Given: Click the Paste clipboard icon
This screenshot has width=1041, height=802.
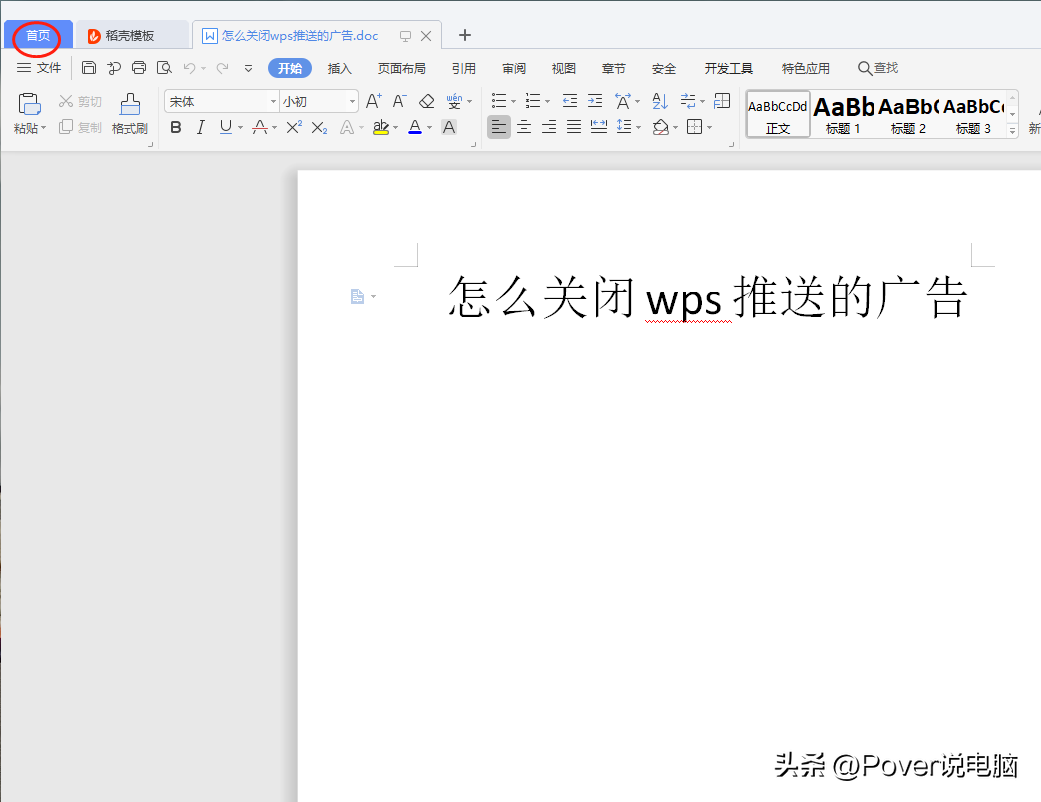Looking at the screenshot, I should (29, 104).
